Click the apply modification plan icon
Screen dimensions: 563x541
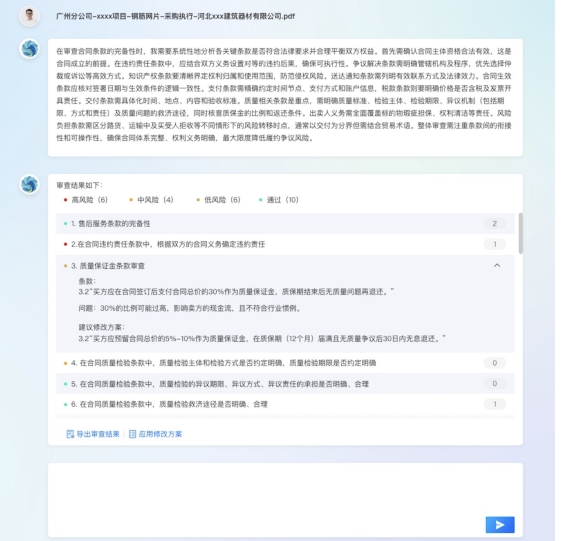[x=132, y=434]
